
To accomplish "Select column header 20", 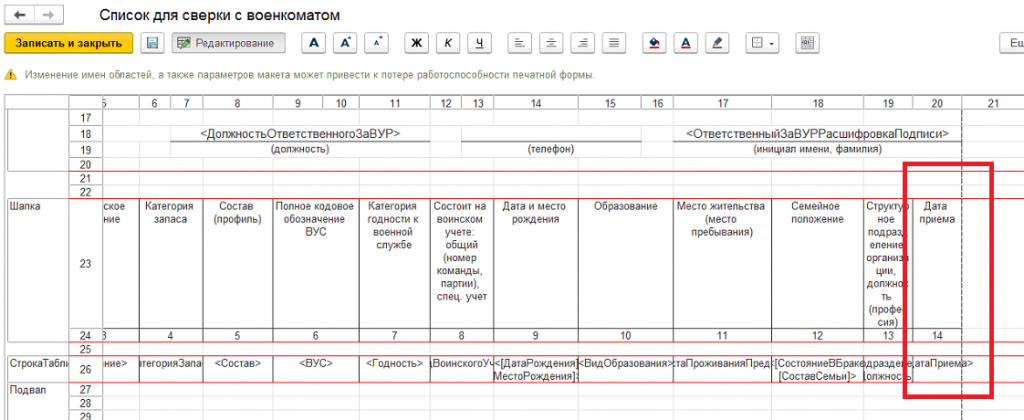I will tap(937, 103).
